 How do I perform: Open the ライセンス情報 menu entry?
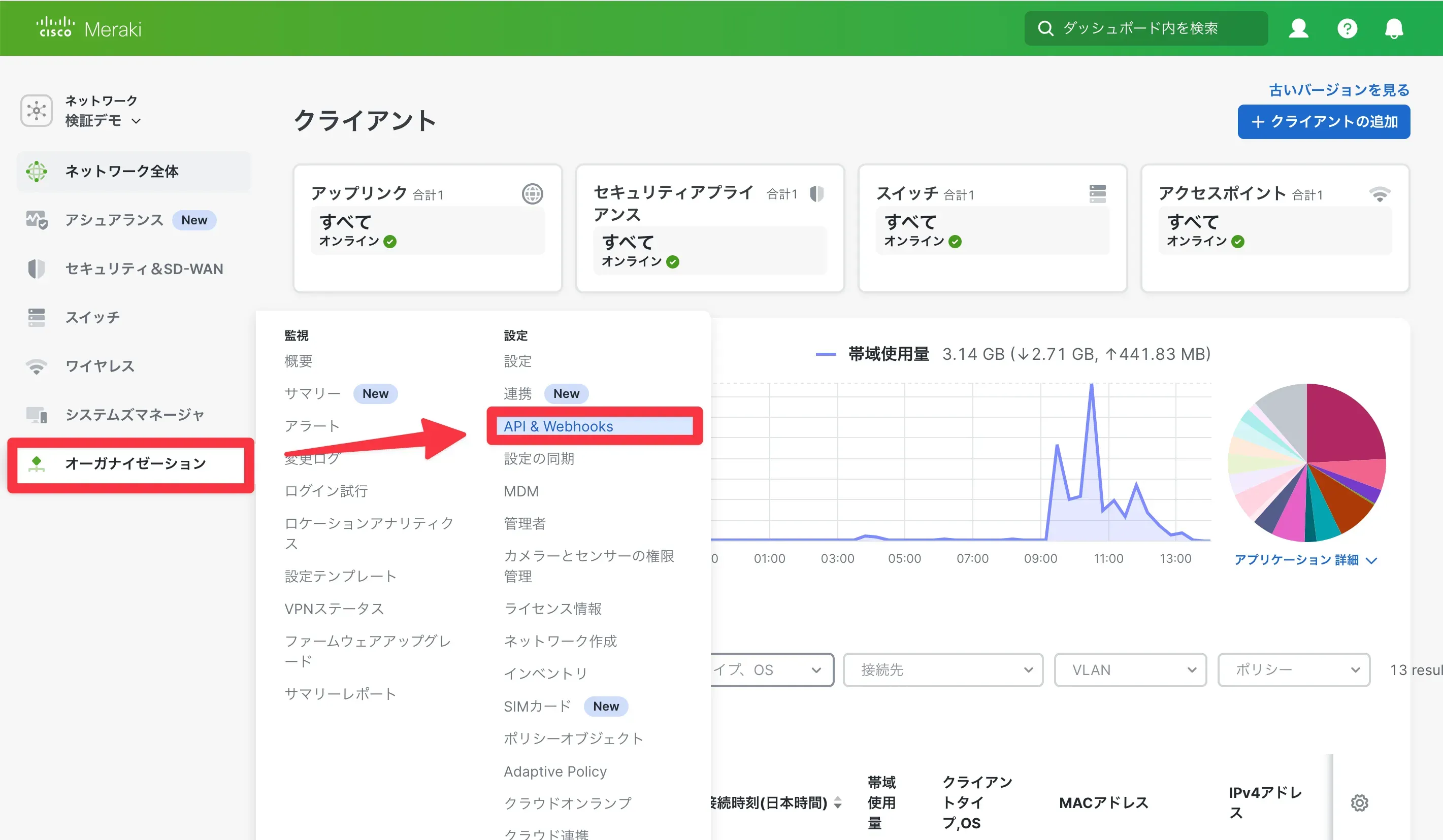coord(552,609)
